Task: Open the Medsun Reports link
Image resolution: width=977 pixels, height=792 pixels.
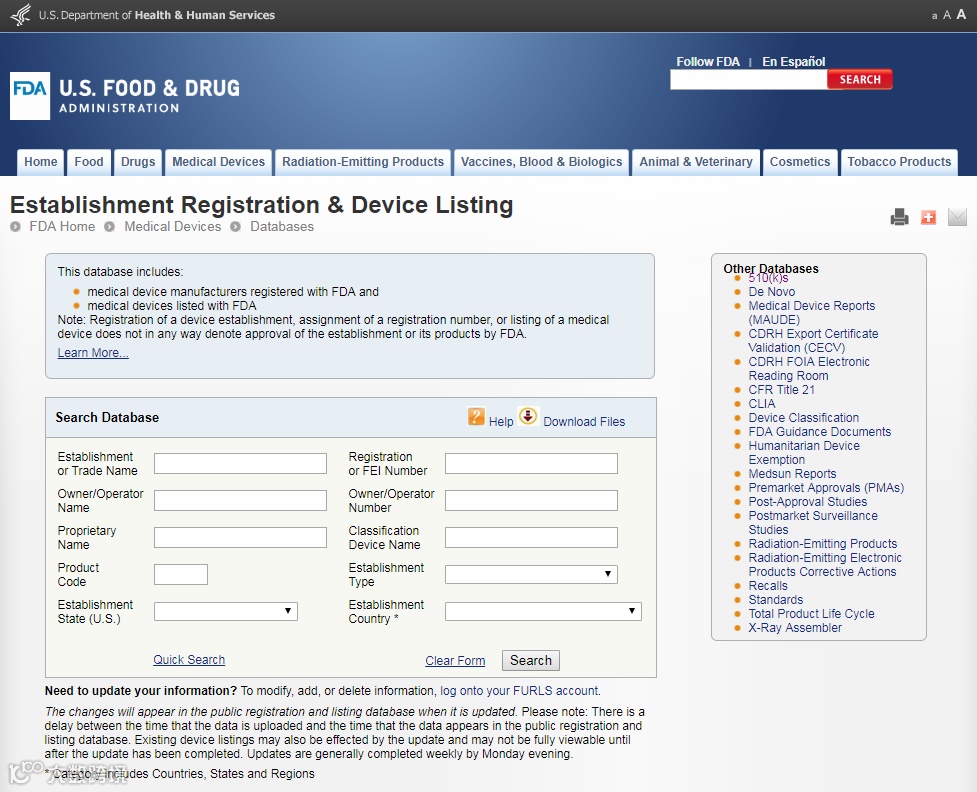Action: 792,474
